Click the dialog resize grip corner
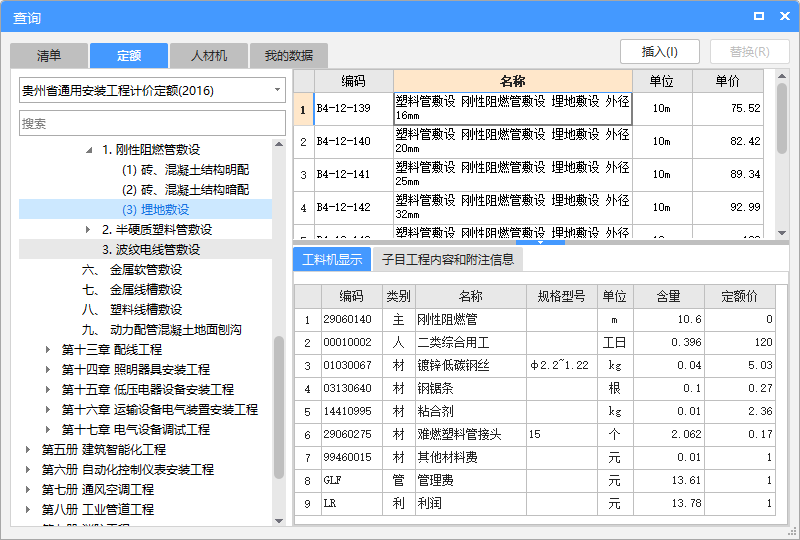This screenshot has width=800, height=540. [792, 532]
